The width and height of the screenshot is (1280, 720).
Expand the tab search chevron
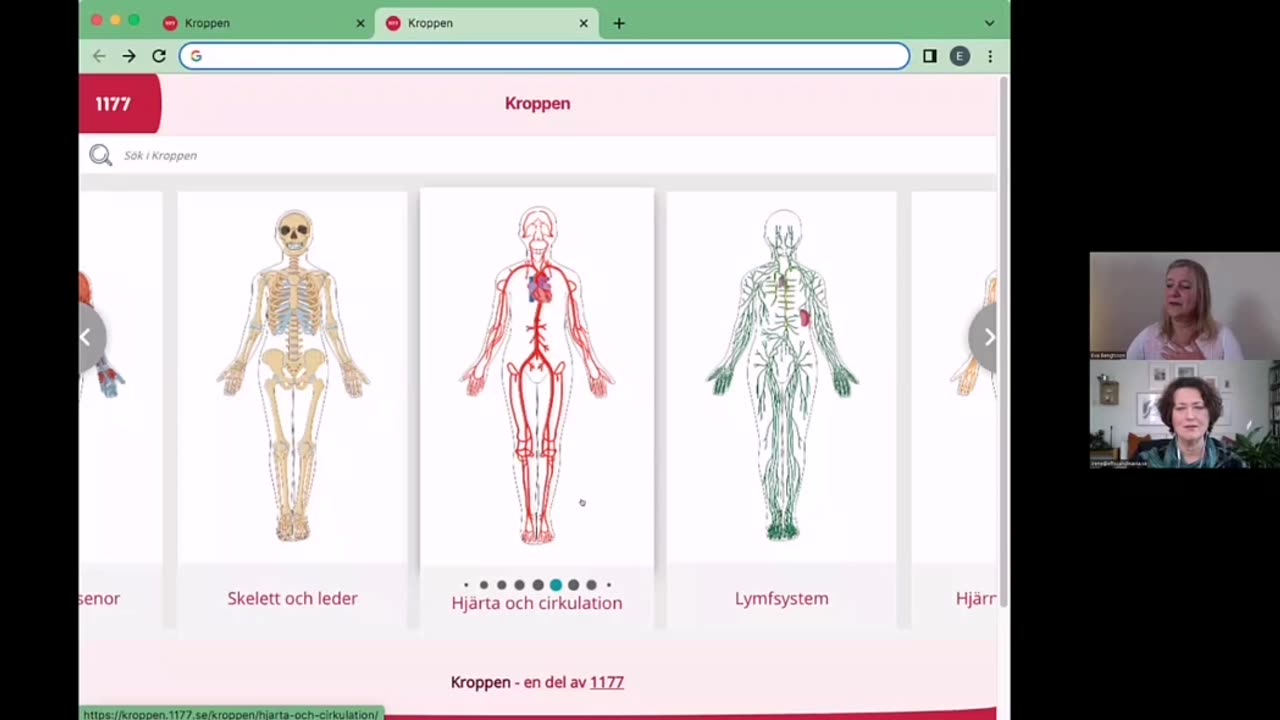coord(990,23)
